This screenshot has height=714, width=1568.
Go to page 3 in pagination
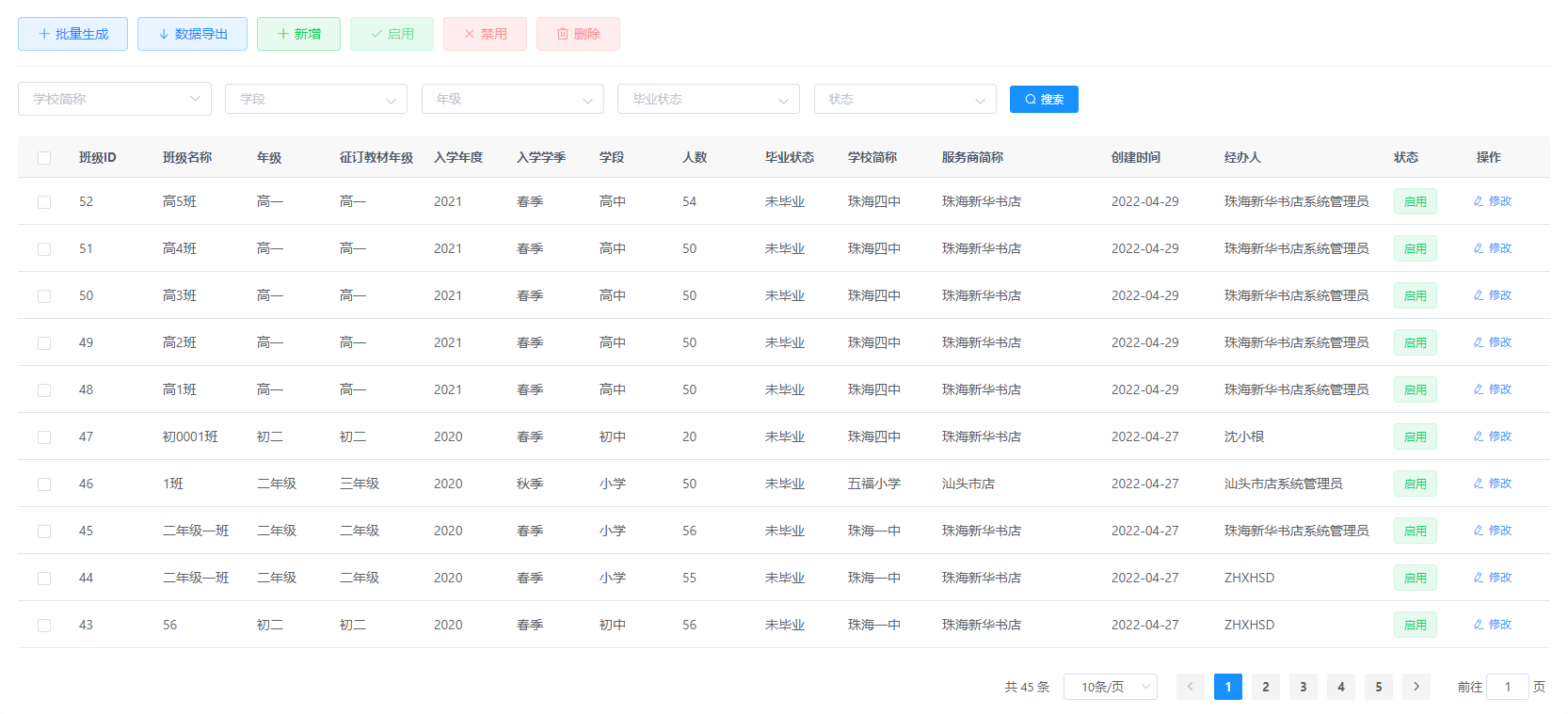point(1304,687)
